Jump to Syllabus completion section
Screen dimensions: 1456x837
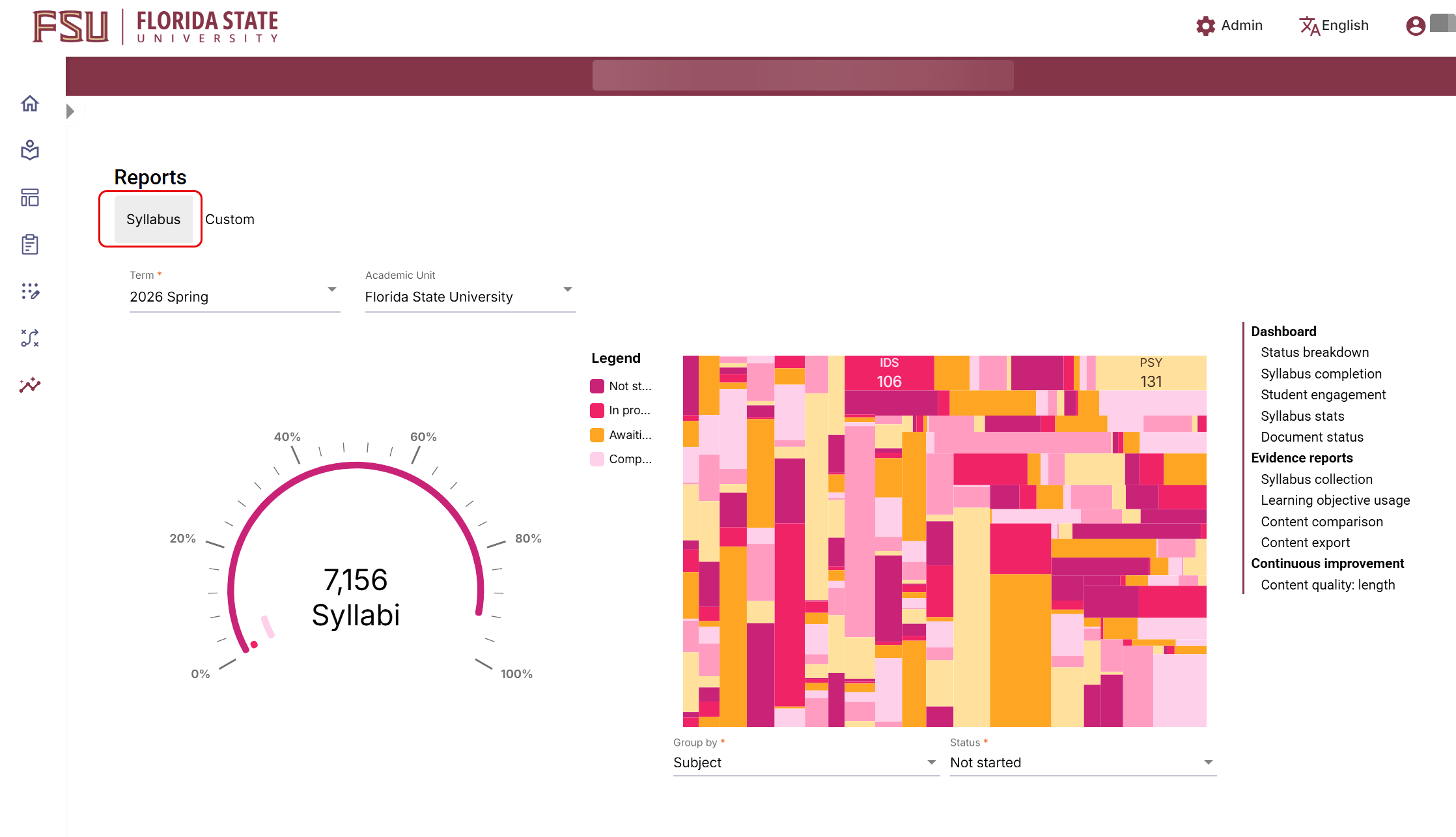[x=1321, y=374]
